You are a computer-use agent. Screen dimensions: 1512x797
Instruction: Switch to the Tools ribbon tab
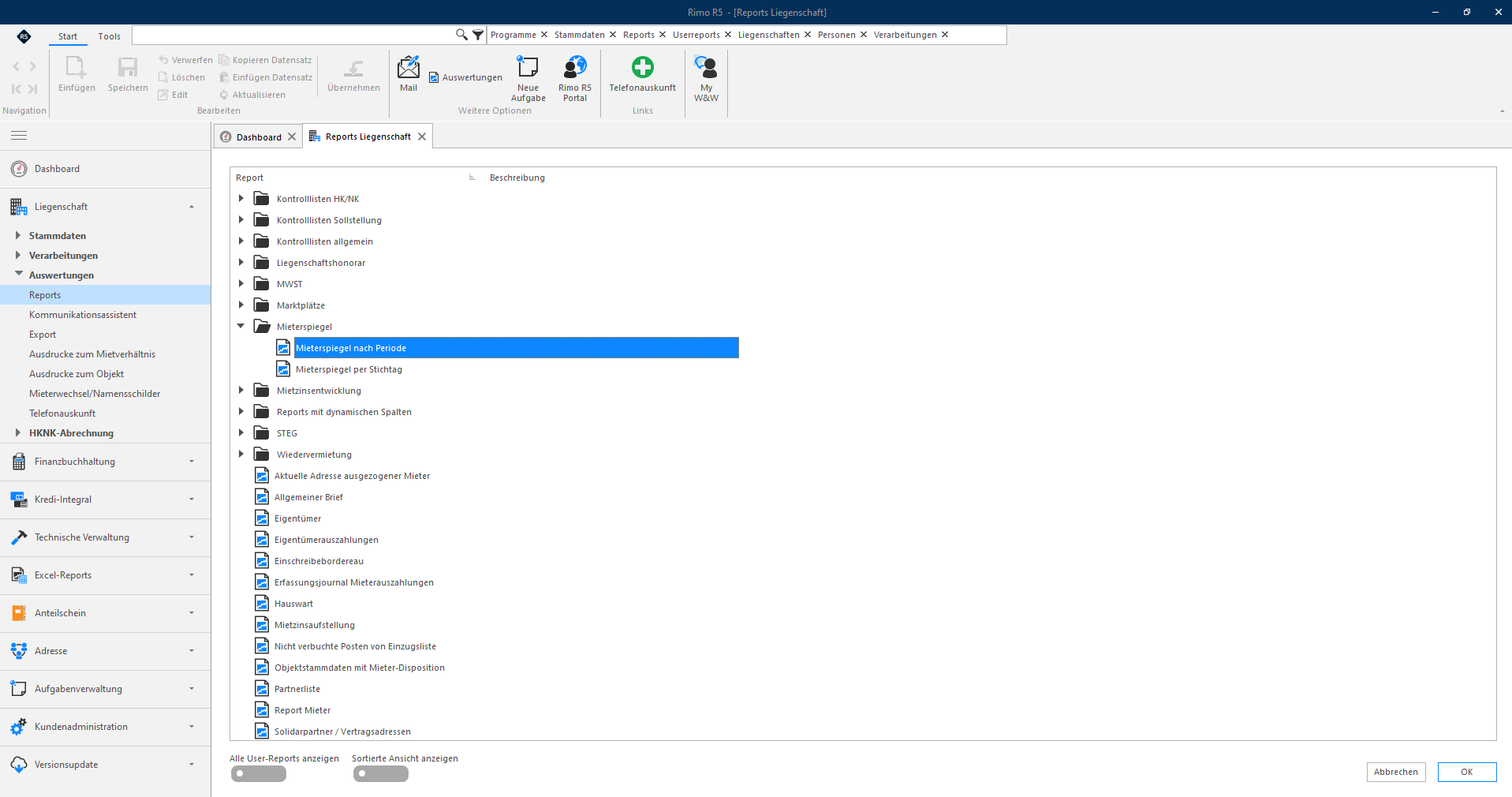pyautogui.click(x=110, y=36)
